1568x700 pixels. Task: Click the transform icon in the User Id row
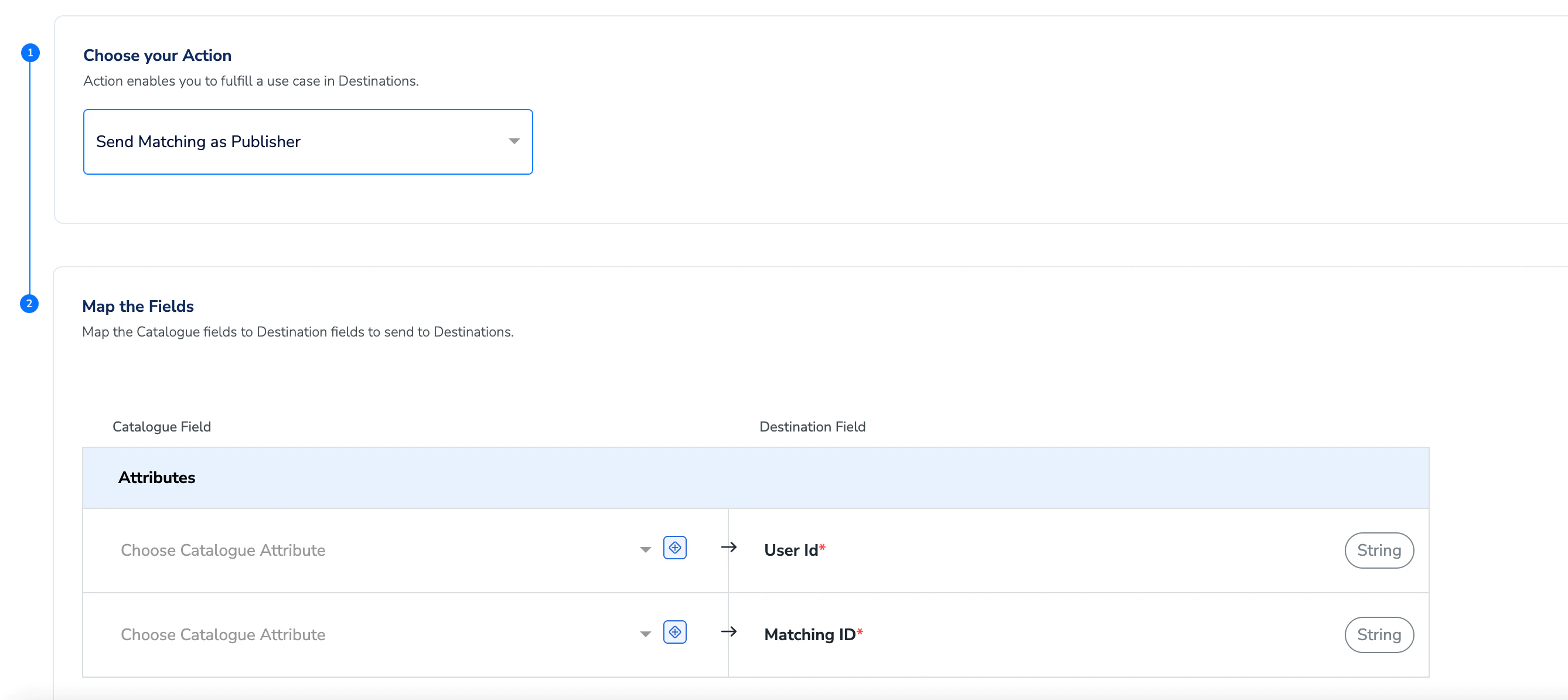674,548
